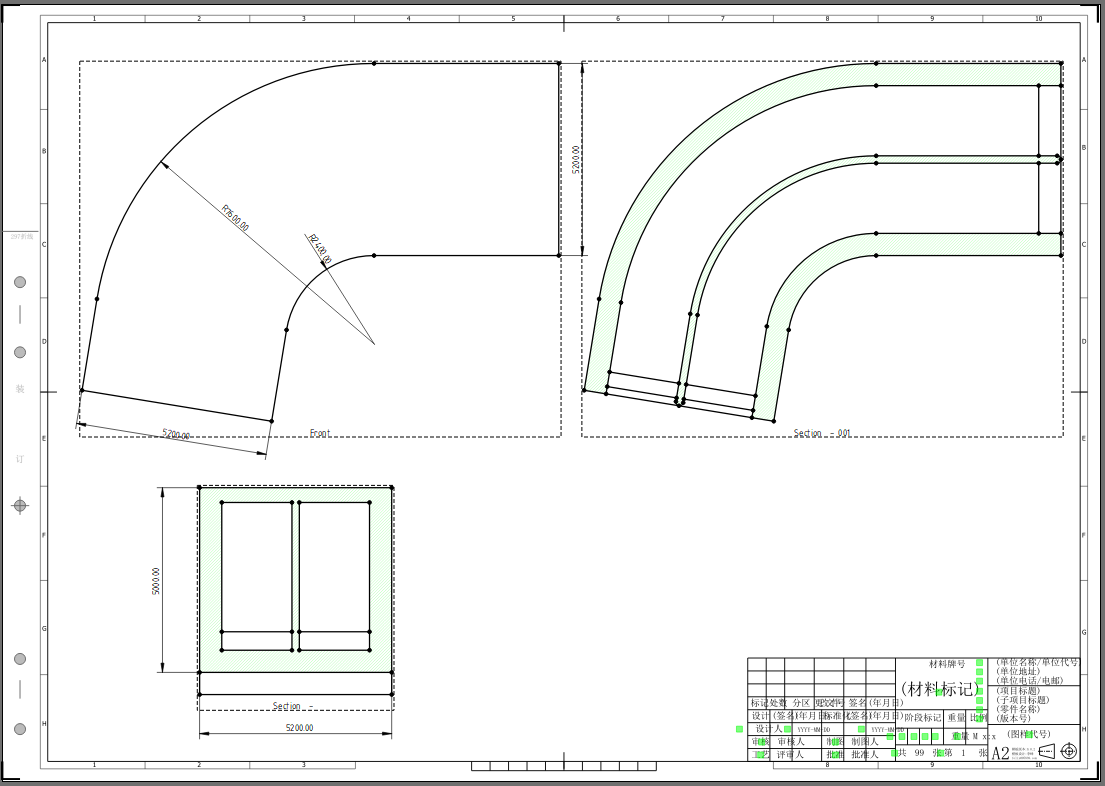Pick the vertical 5200.00 dimension in Front view
Viewport: 1105px width, 786px height.
point(575,160)
